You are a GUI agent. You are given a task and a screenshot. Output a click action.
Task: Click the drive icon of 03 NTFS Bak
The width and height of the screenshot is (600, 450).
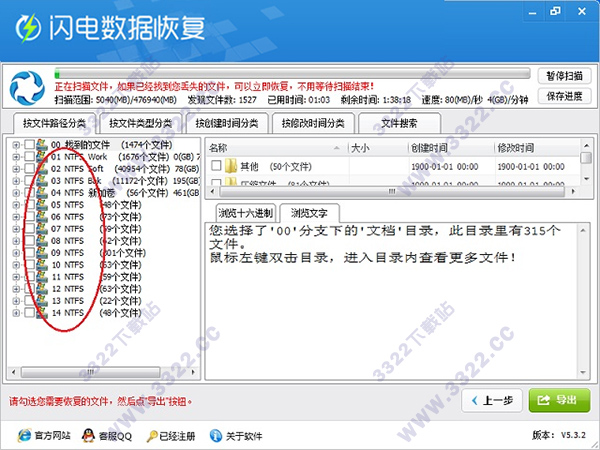pos(42,181)
